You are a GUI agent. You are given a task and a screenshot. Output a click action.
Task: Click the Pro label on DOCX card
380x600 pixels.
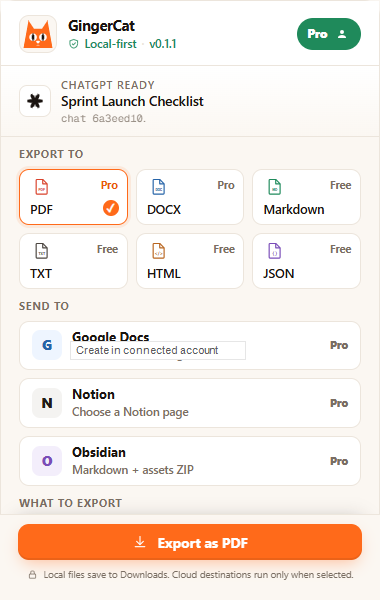click(x=226, y=185)
